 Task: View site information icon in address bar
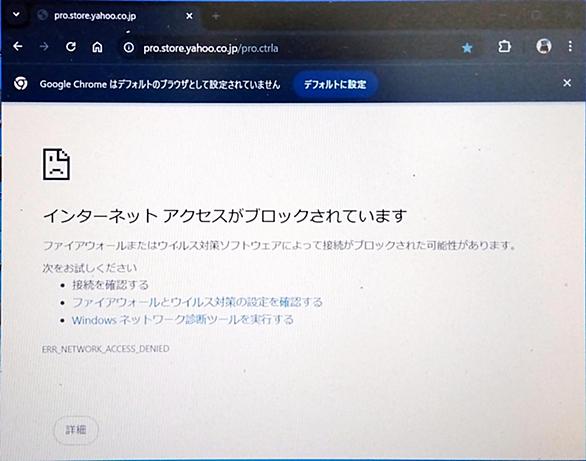tap(129, 47)
